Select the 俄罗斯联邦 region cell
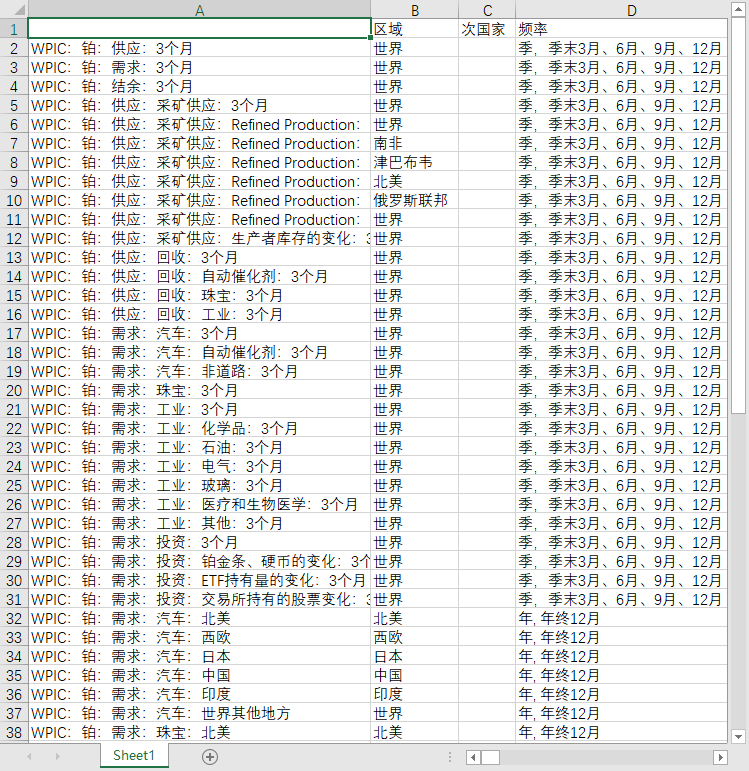749x771 pixels. click(415, 200)
